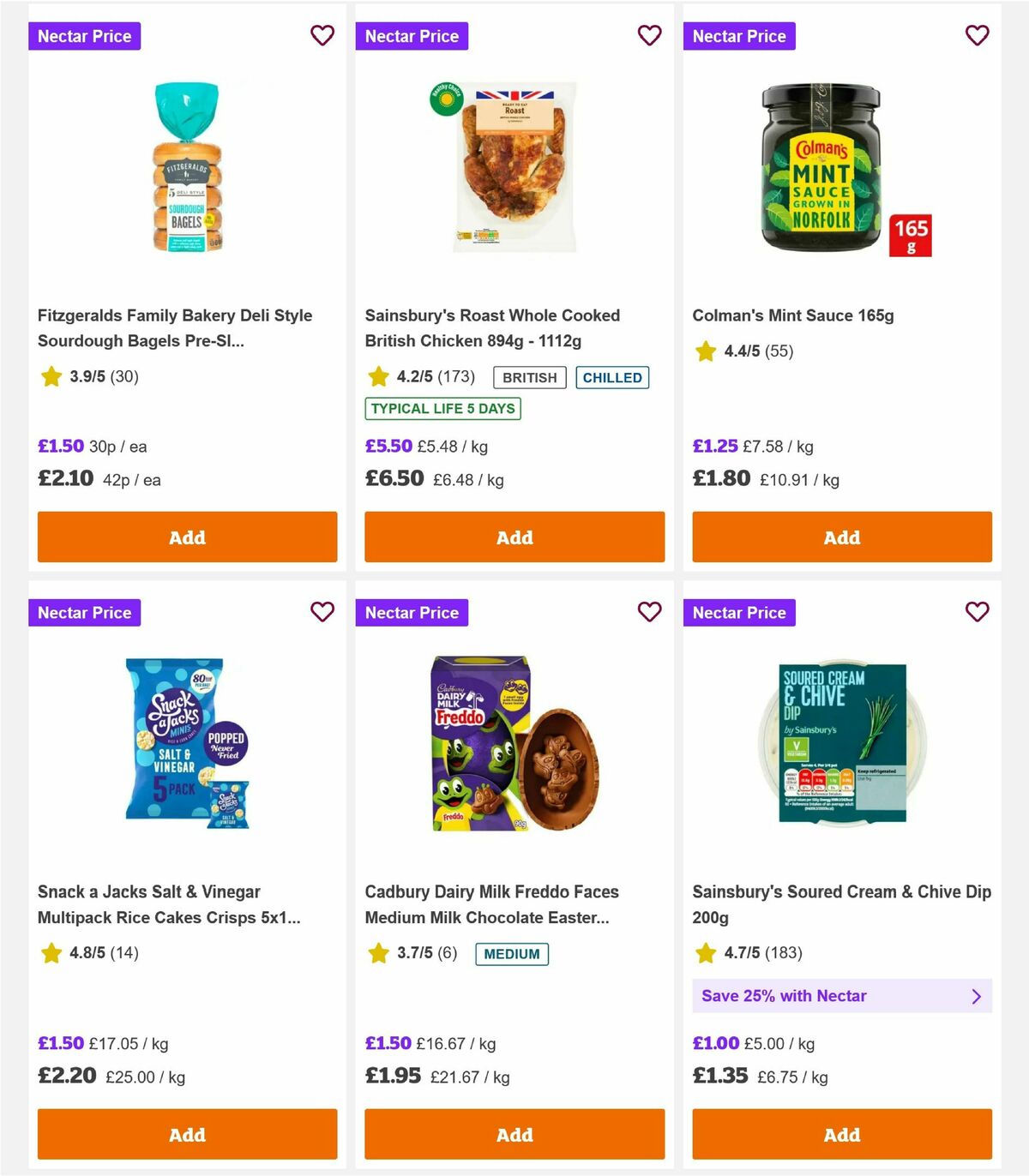Open the Sainsbury's Roast Whole Cooked Chicken page

tap(492, 327)
